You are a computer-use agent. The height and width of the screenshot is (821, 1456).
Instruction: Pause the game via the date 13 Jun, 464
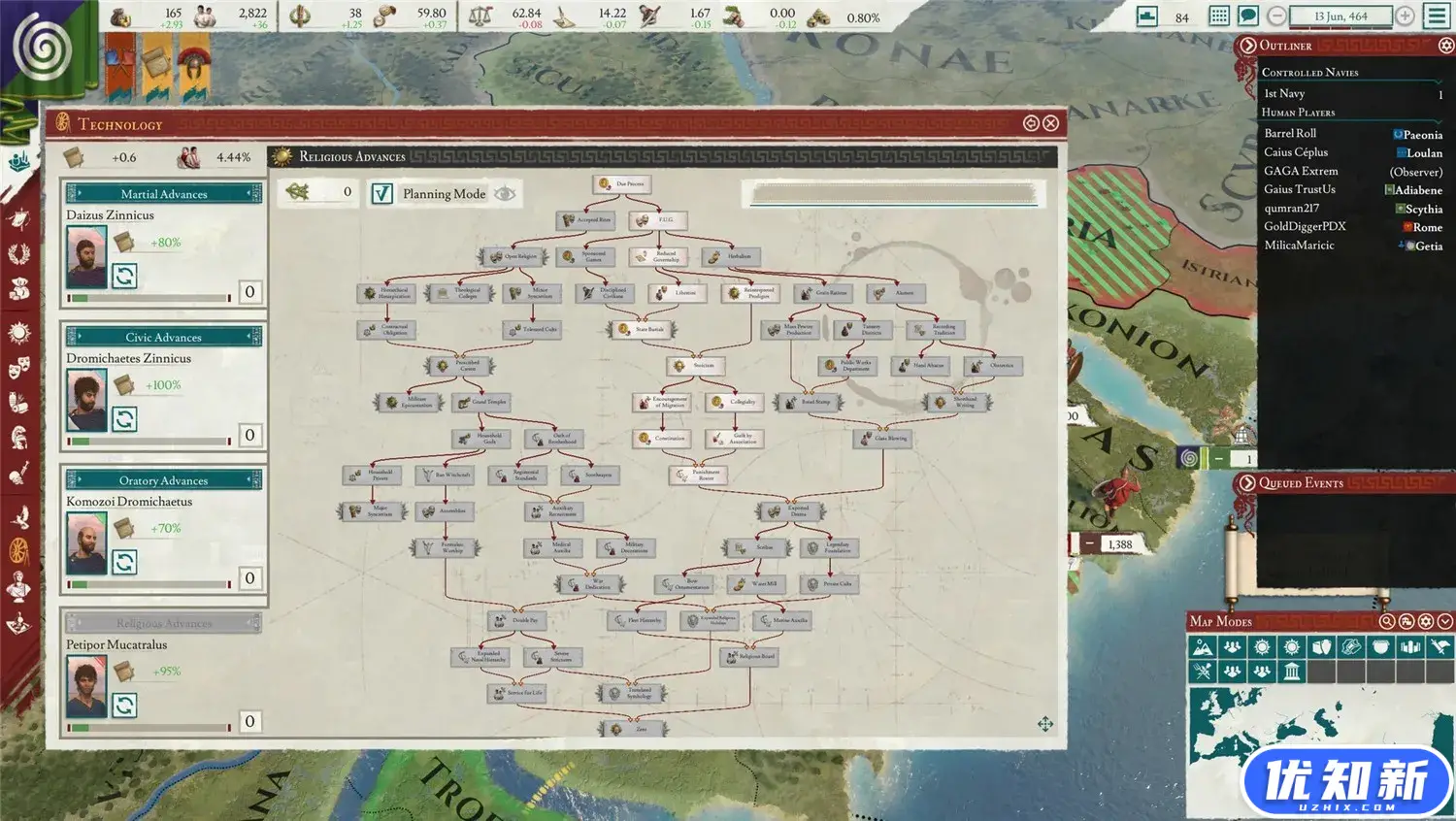coord(1340,16)
